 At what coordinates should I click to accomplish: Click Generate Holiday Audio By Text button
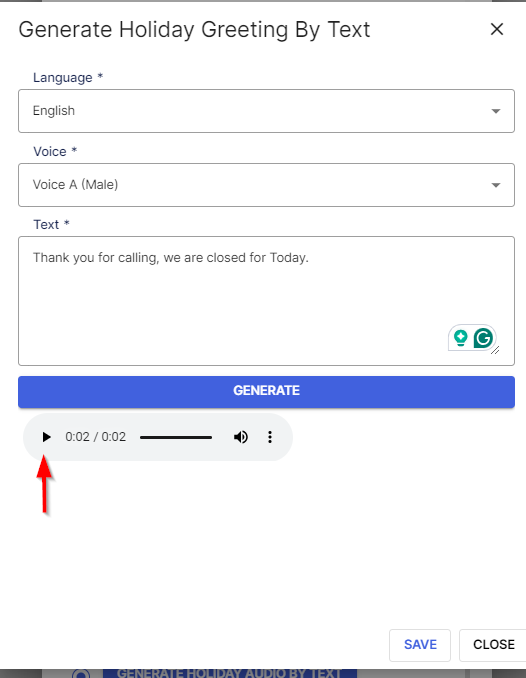point(230,673)
